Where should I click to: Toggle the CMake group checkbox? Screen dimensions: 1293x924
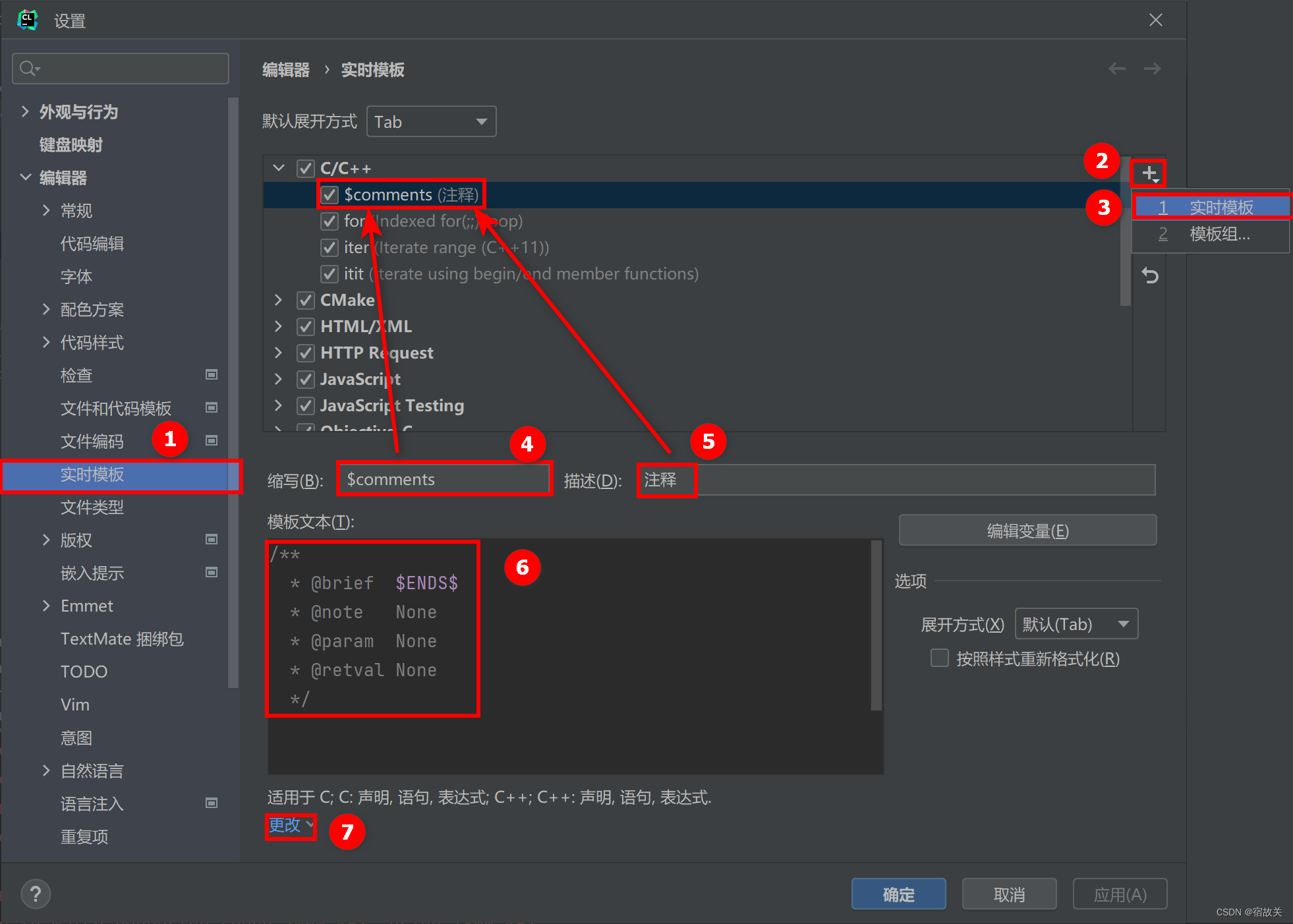[x=306, y=301]
